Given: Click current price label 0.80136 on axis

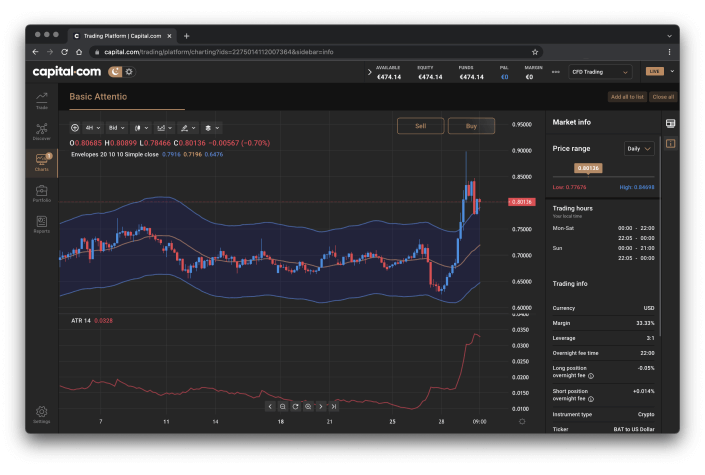Looking at the screenshot, I should [522, 202].
